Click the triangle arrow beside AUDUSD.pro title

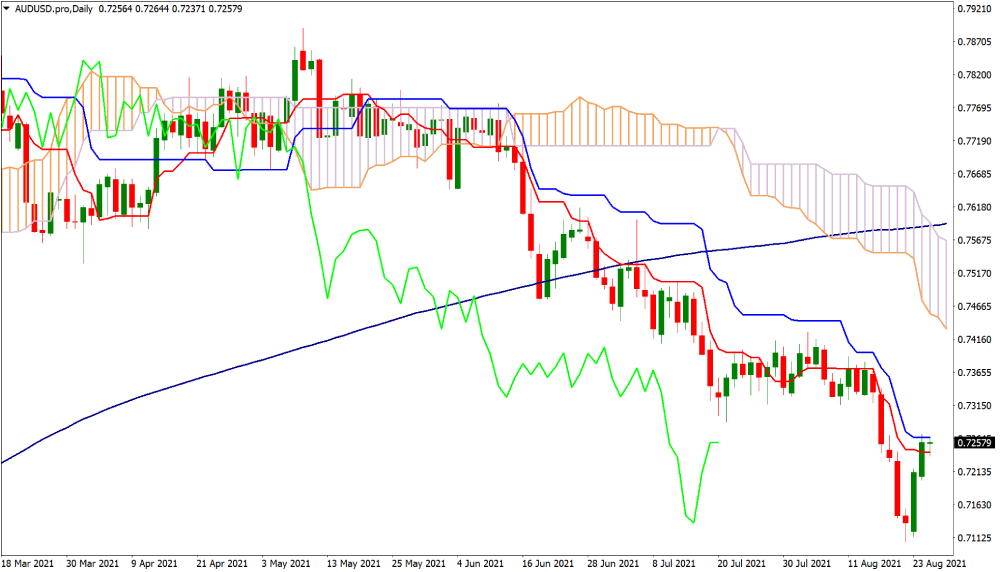pyautogui.click(x=7, y=9)
